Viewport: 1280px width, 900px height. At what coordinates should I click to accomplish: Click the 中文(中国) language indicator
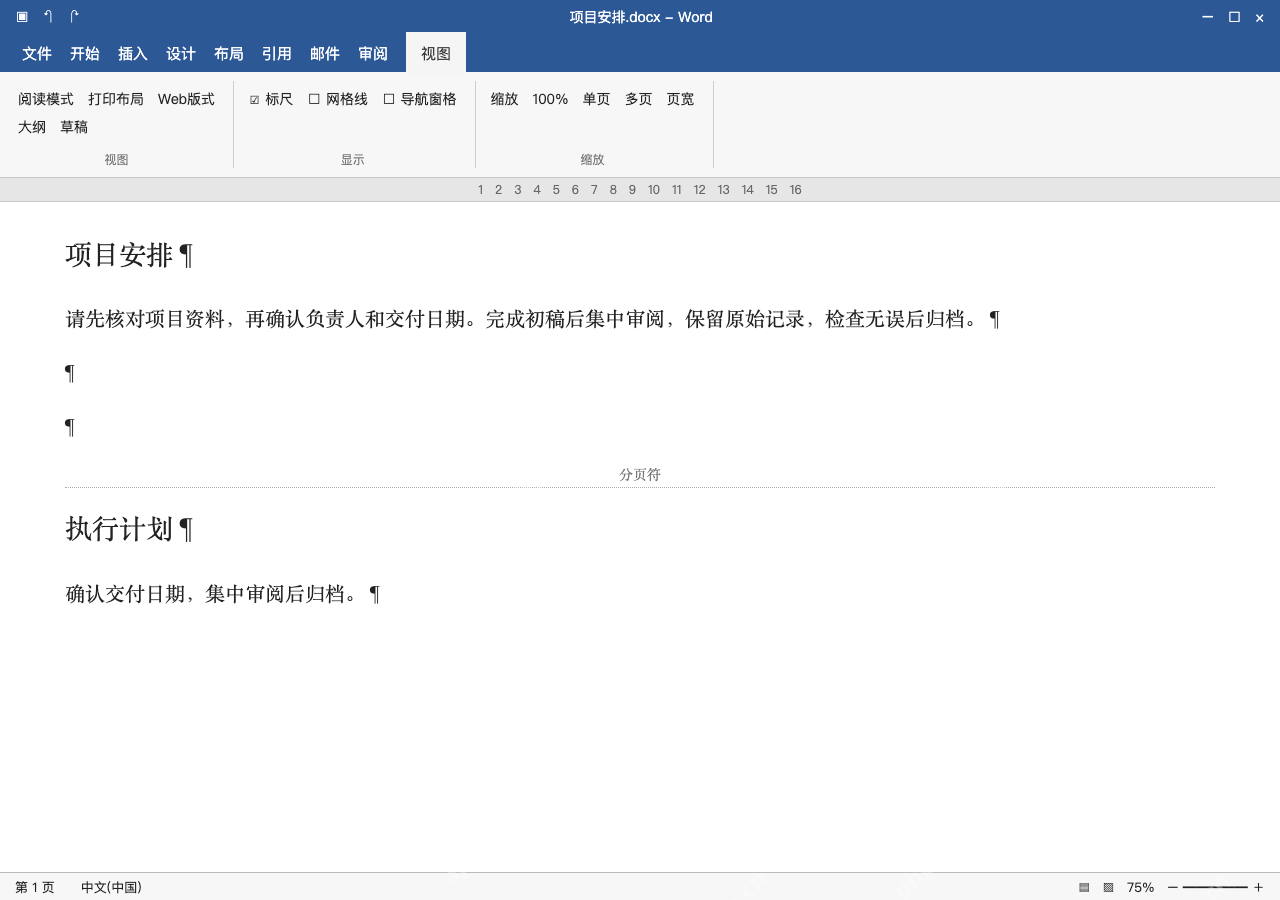pos(111,887)
